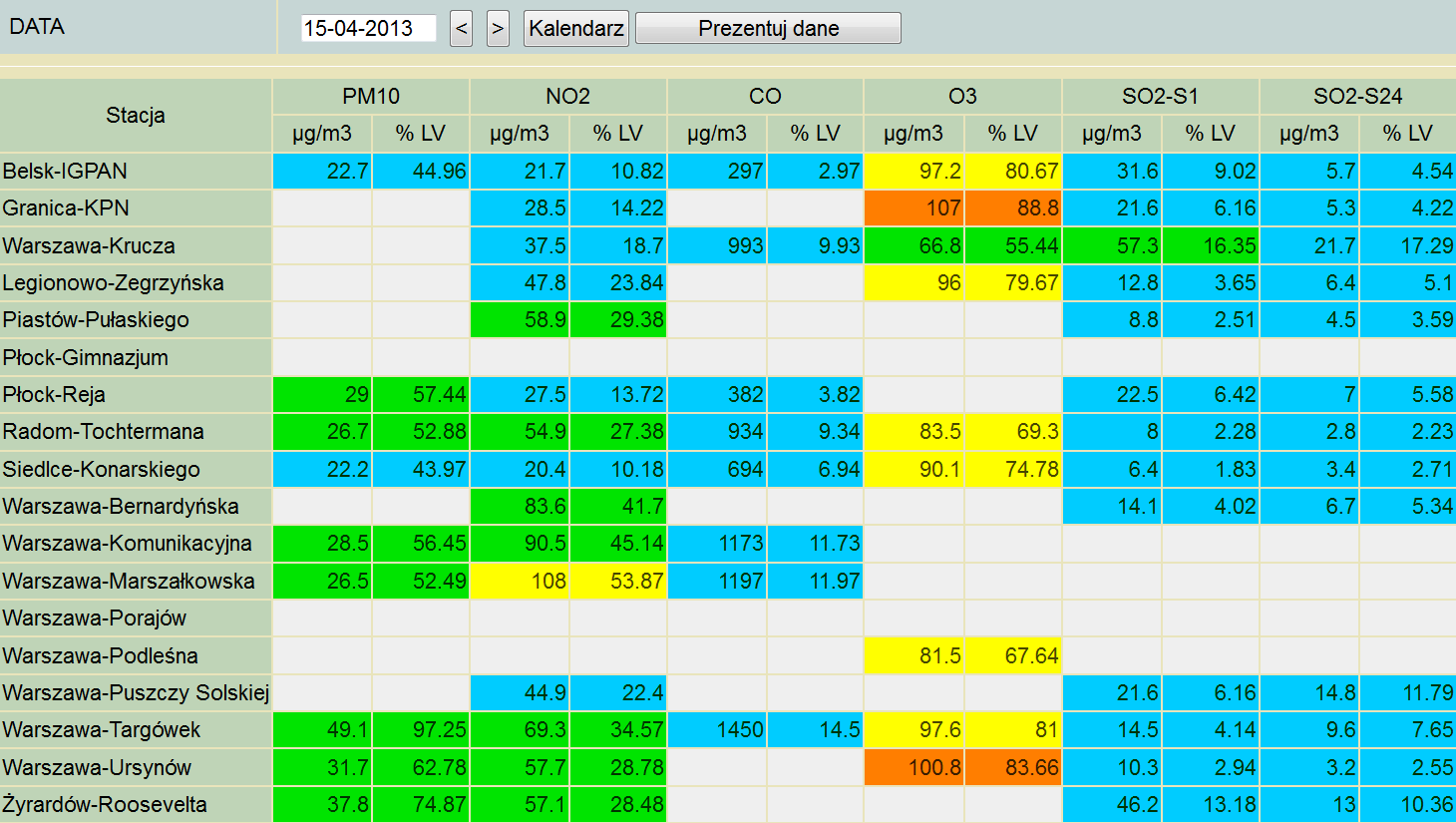Viewport: 1456px width, 823px height.
Task: Select the Płock-Reja station label
Action: tap(136, 394)
